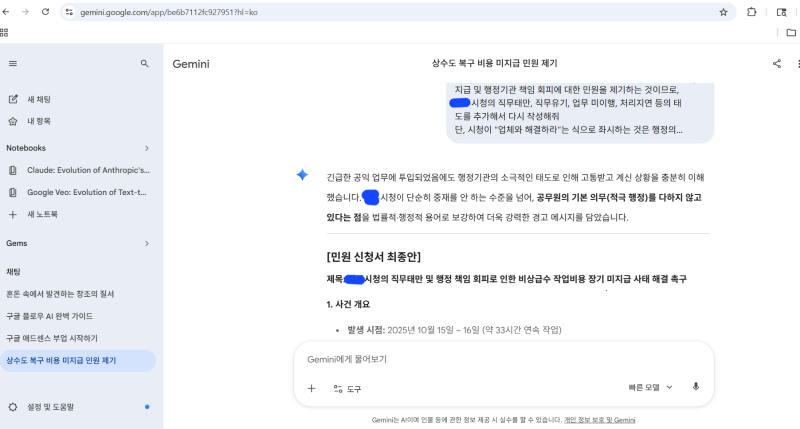
Task: Open the 빠른 모델 model dropdown
Action: 651,387
